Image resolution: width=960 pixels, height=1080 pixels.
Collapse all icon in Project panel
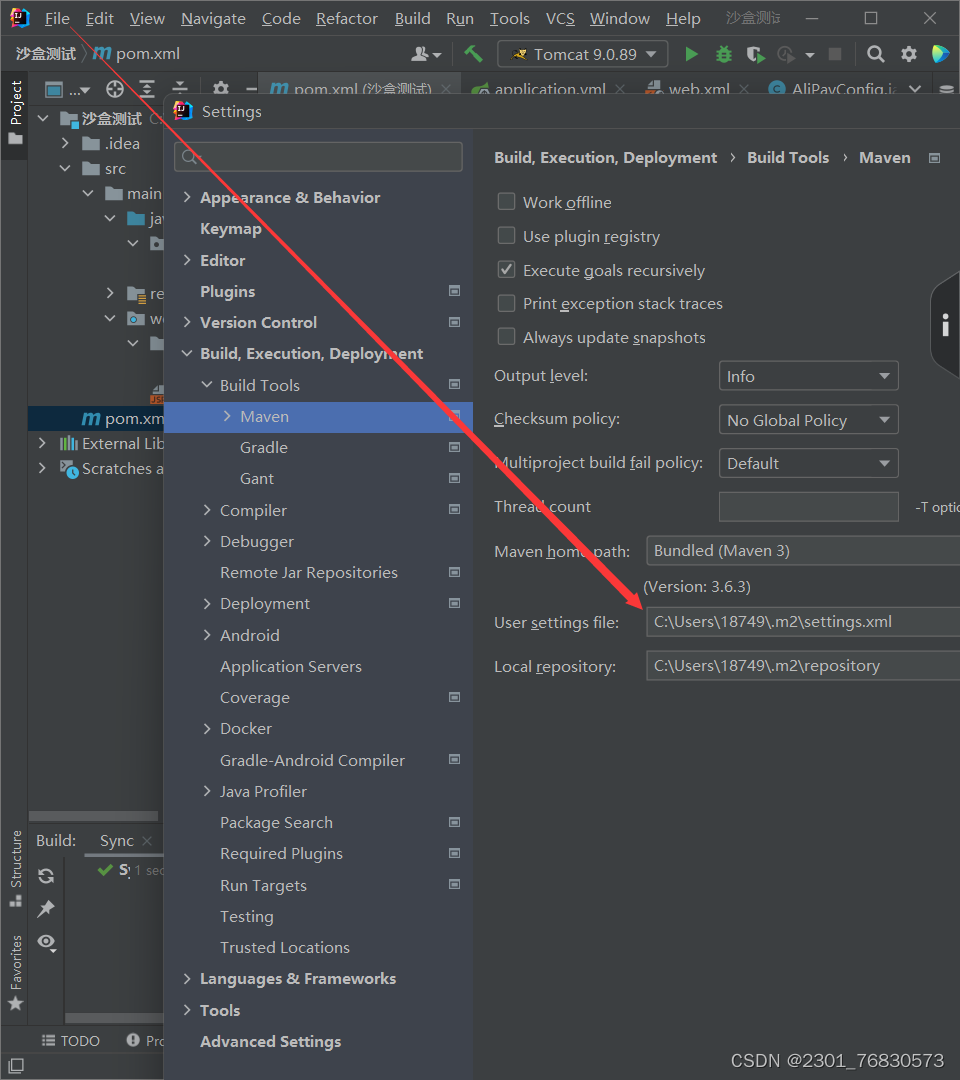[x=180, y=89]
